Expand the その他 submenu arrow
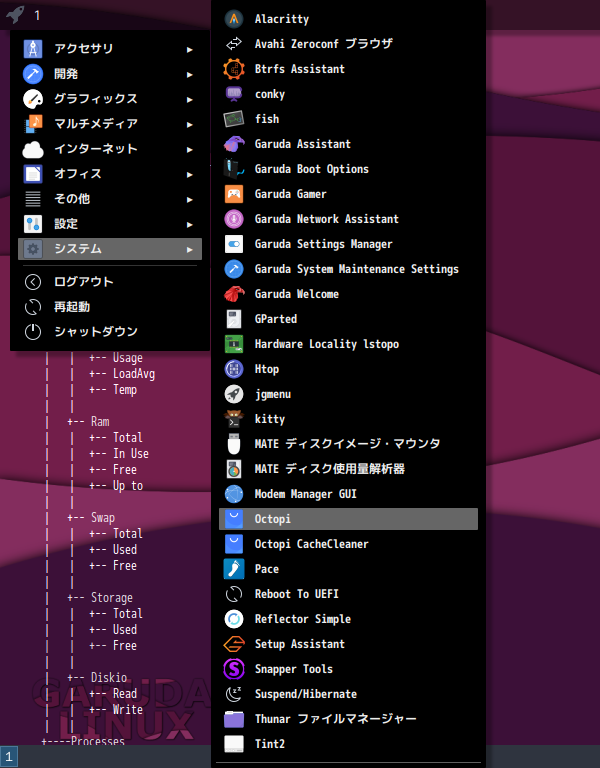Screen dimensions: 600x768 point(190,199)
